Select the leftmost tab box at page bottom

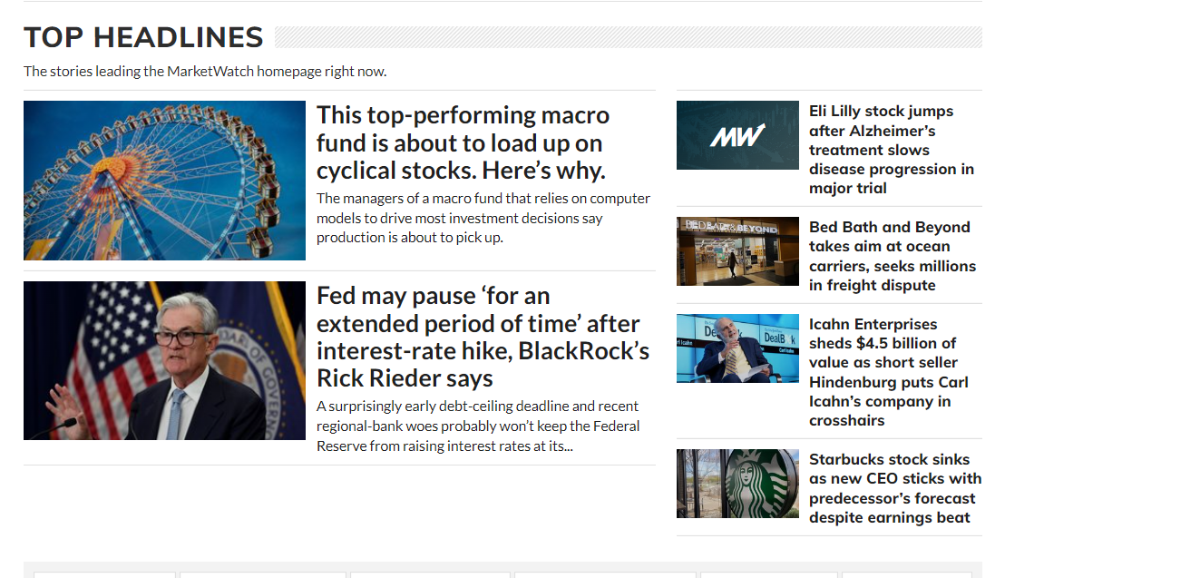105,574
